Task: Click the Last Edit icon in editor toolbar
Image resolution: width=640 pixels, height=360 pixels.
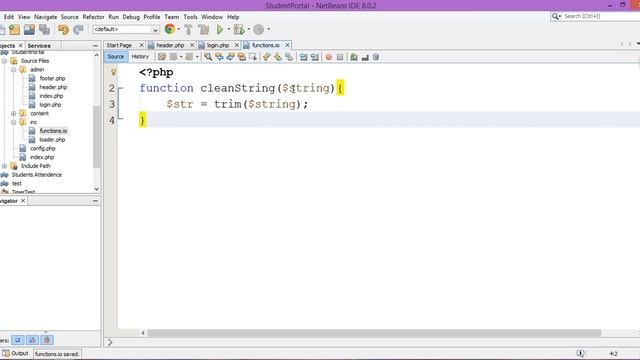Action: point(162,57)
